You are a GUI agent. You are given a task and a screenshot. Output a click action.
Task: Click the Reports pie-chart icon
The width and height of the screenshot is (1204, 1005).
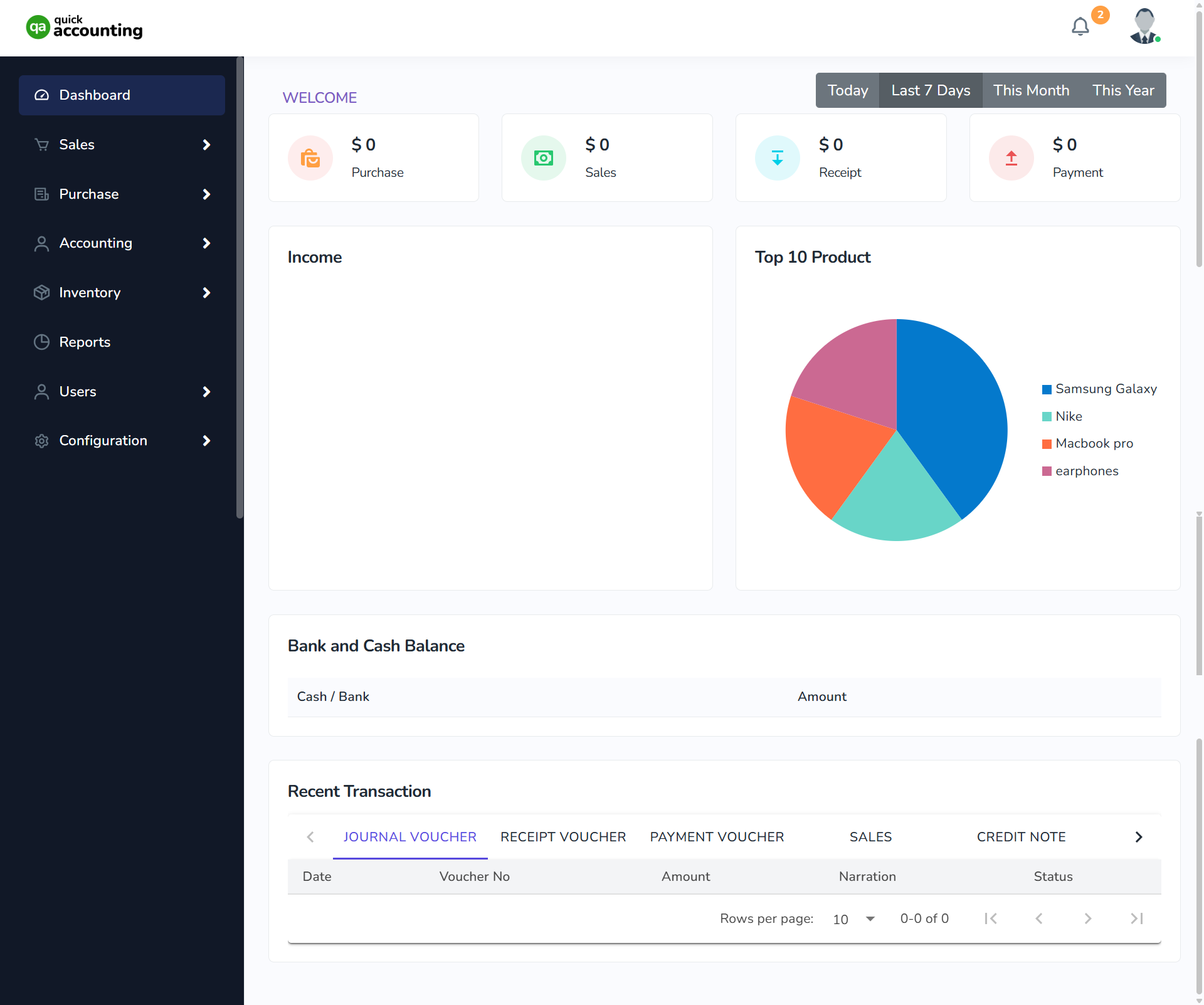(x=41, y=342)
